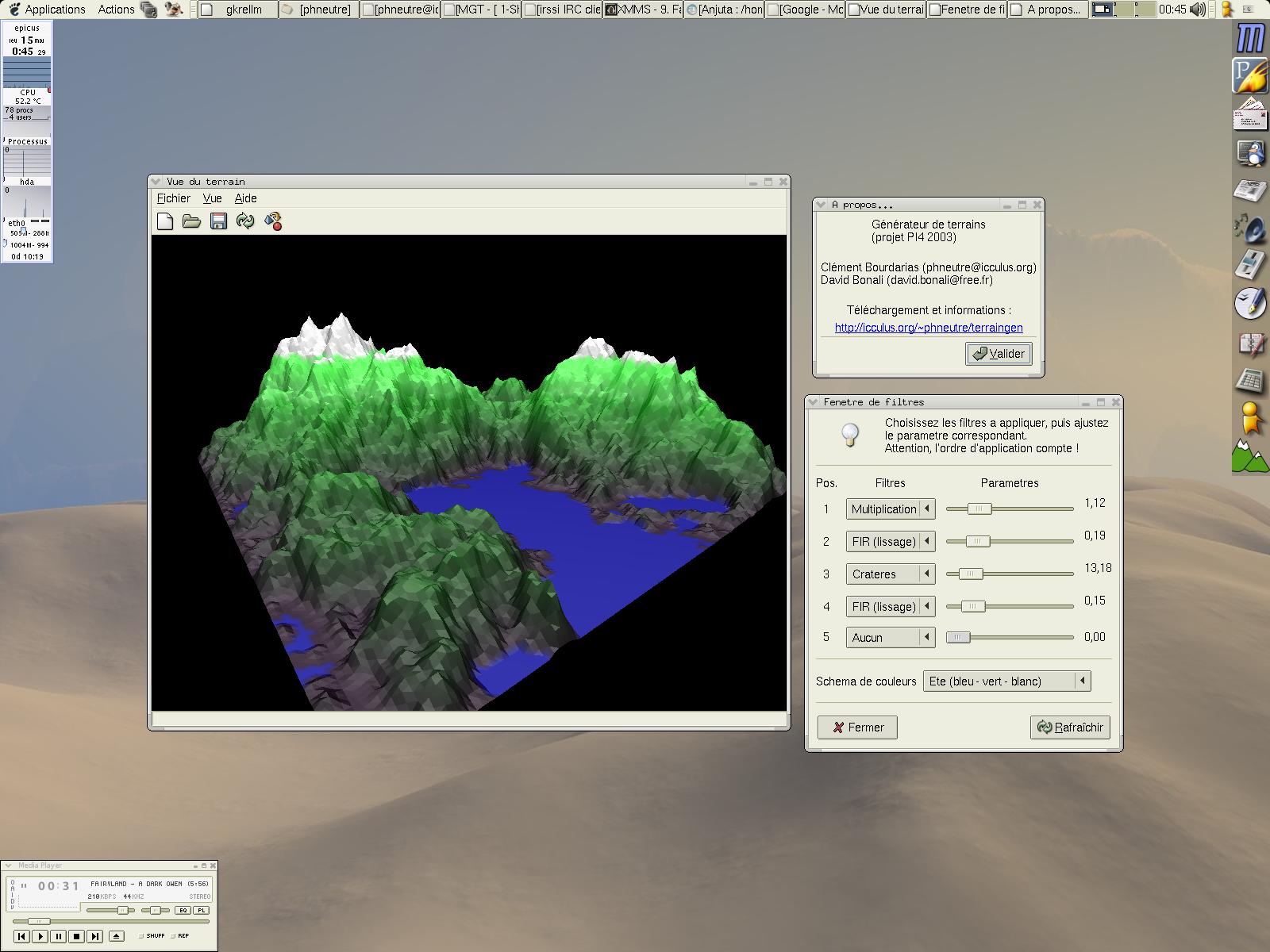Click the 3D terrain view canvas

pos(468,473)
